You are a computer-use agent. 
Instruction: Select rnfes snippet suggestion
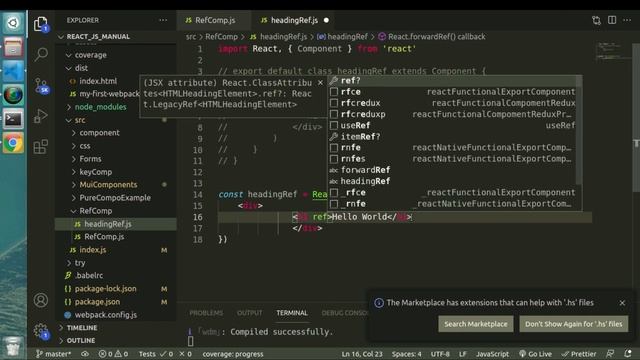453,159
